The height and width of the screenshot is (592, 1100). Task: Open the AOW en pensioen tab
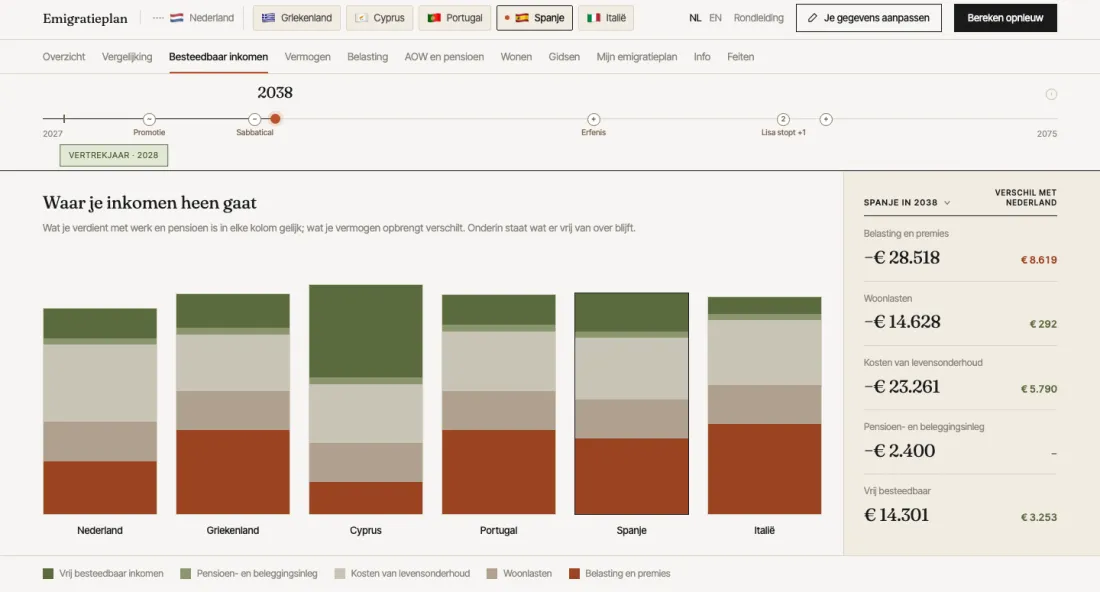(444, 57)
